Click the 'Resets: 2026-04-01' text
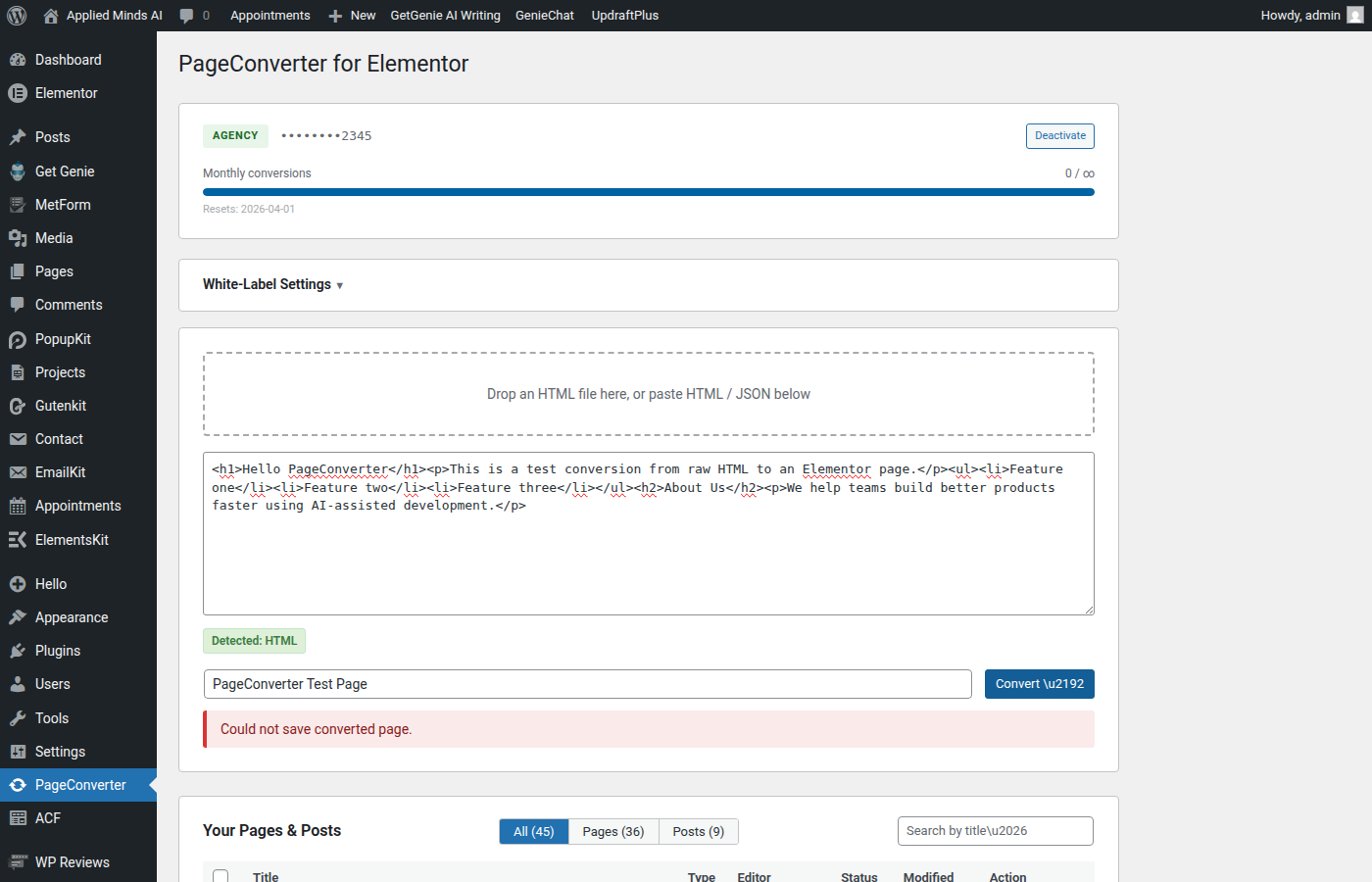 [x=249, y=209]
